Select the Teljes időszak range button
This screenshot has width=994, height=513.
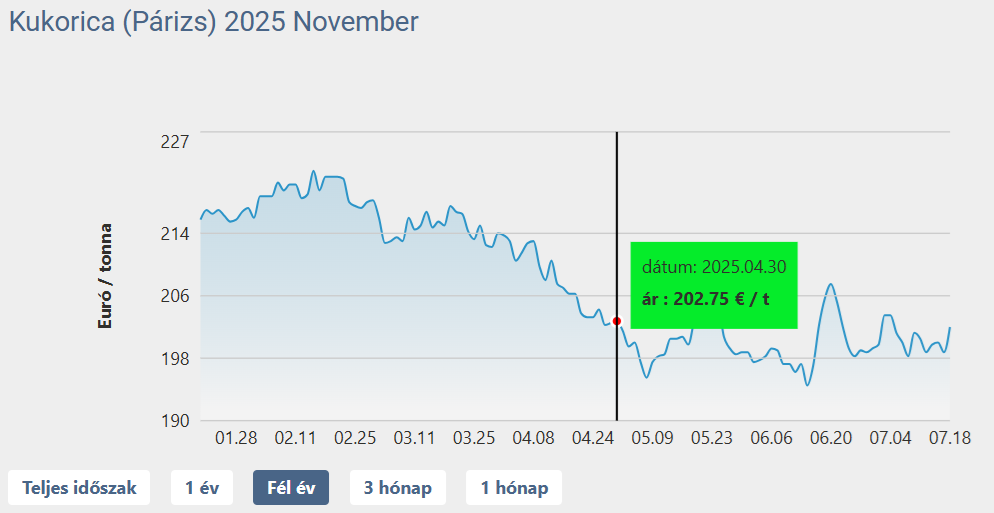point(79,488)
